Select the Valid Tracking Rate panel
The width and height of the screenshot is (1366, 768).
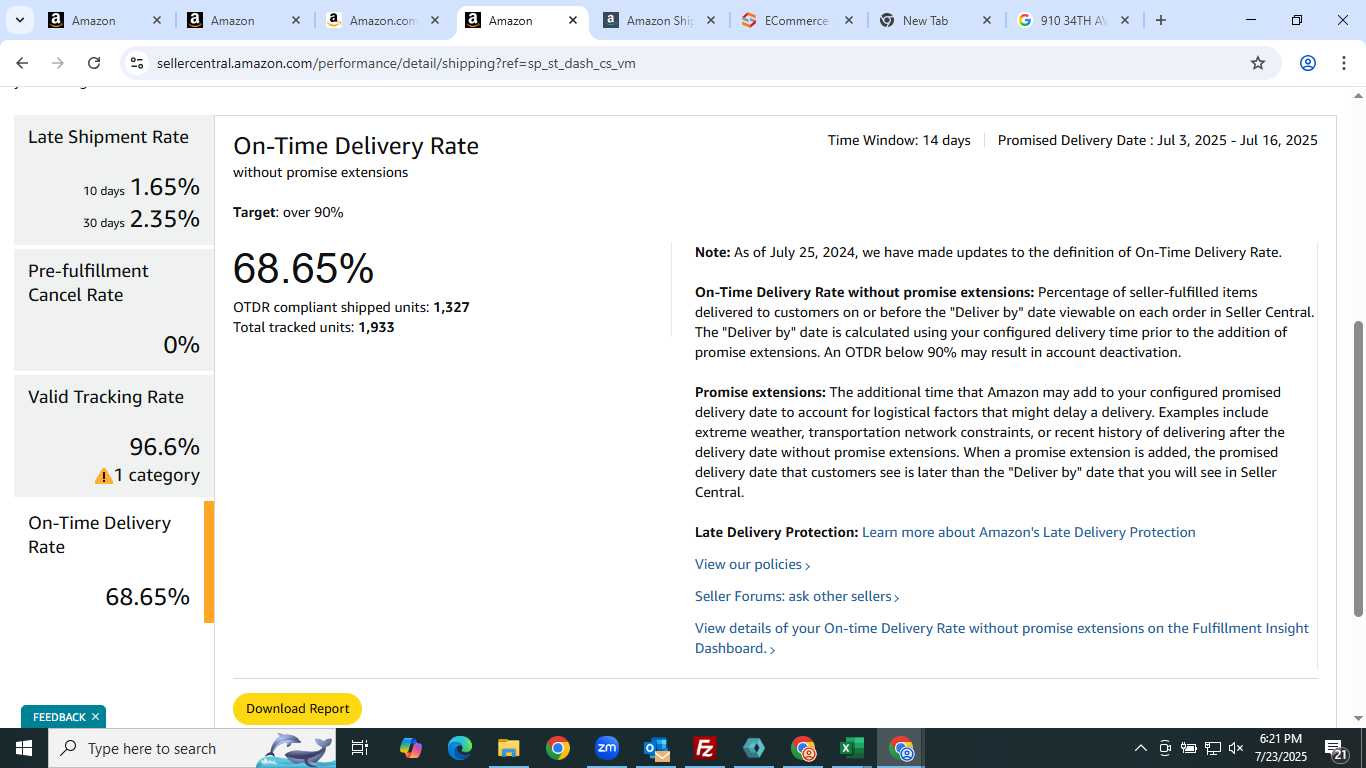tap(114, 435)
